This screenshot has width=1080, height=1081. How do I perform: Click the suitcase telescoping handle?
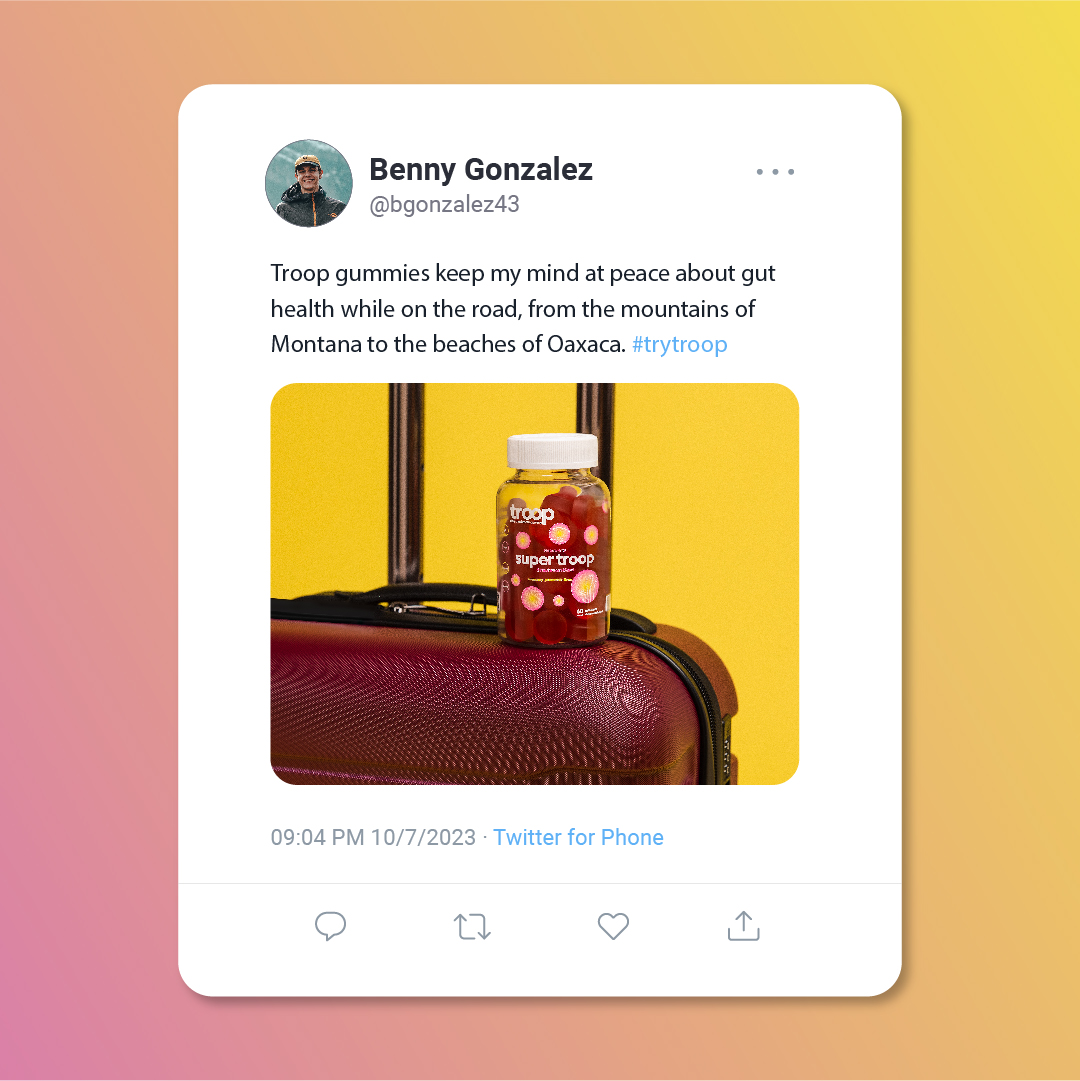406,483
